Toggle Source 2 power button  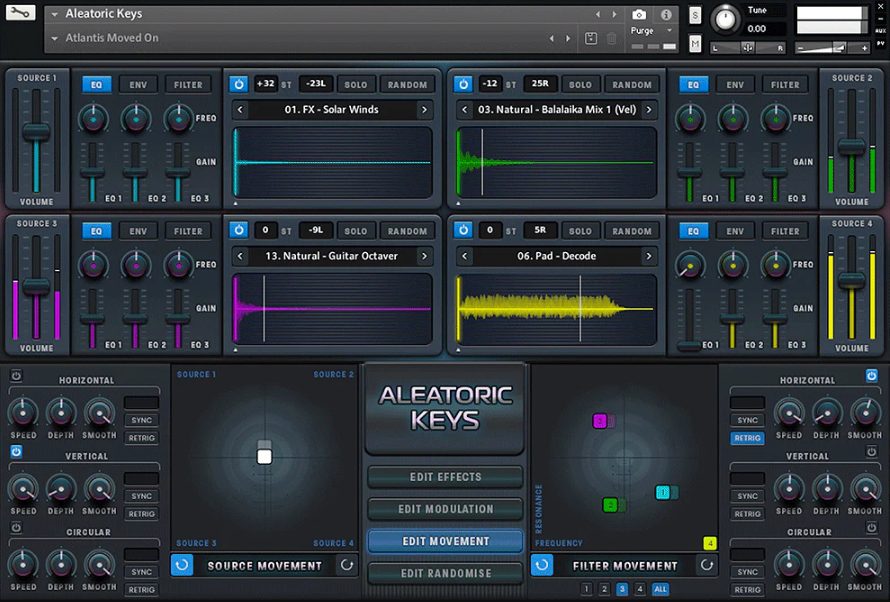tap(463, 84)
